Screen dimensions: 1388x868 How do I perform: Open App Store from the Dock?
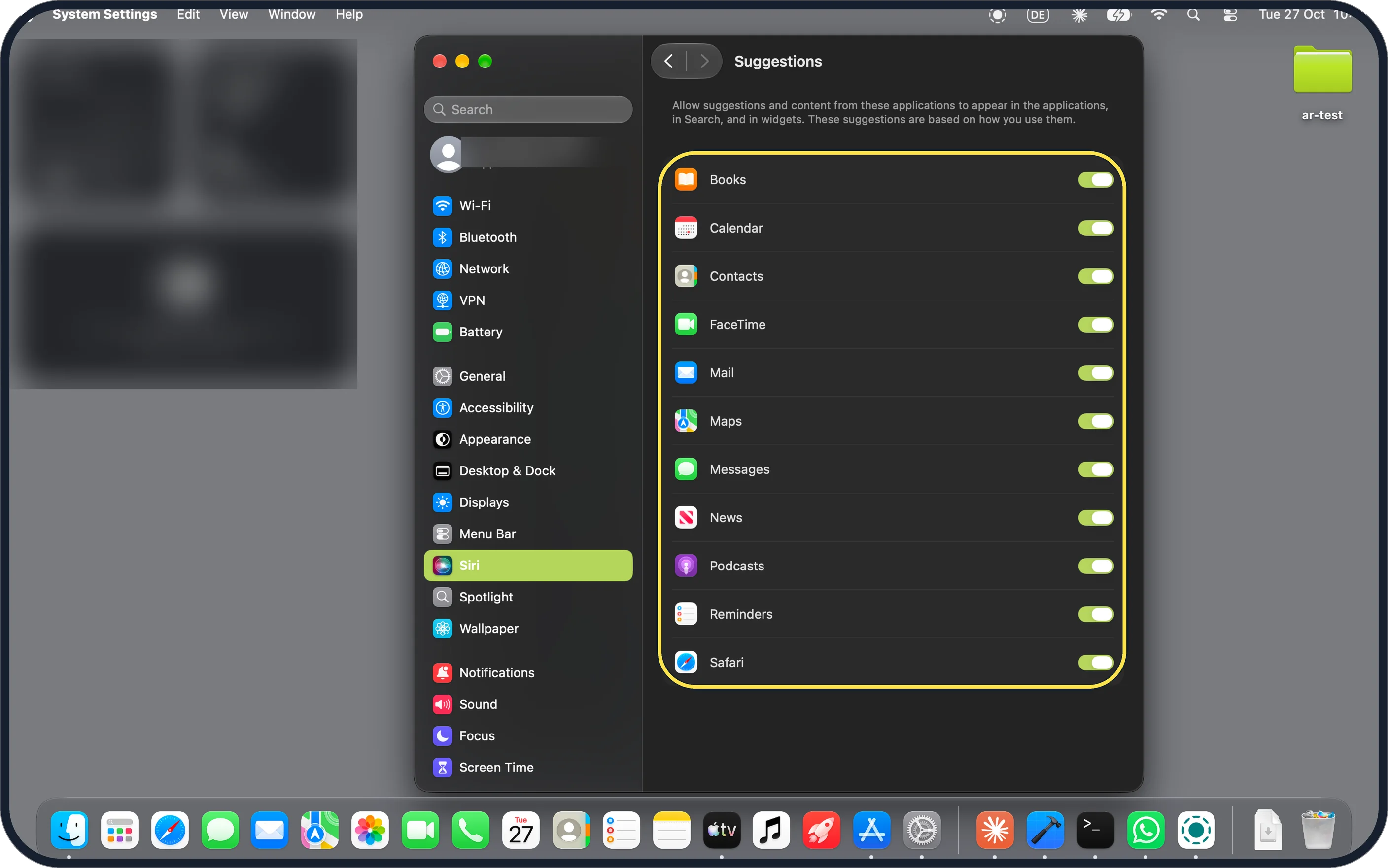[872, 830]
